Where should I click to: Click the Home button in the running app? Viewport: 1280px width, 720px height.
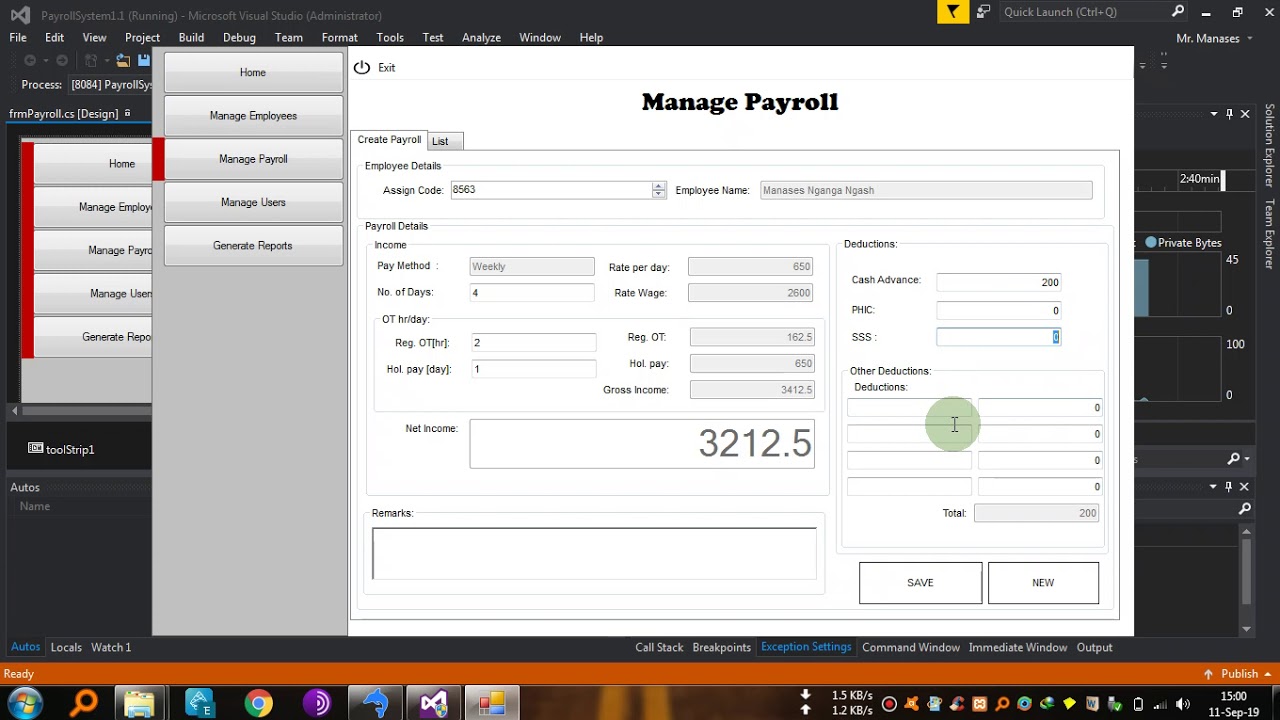(253, 73)
